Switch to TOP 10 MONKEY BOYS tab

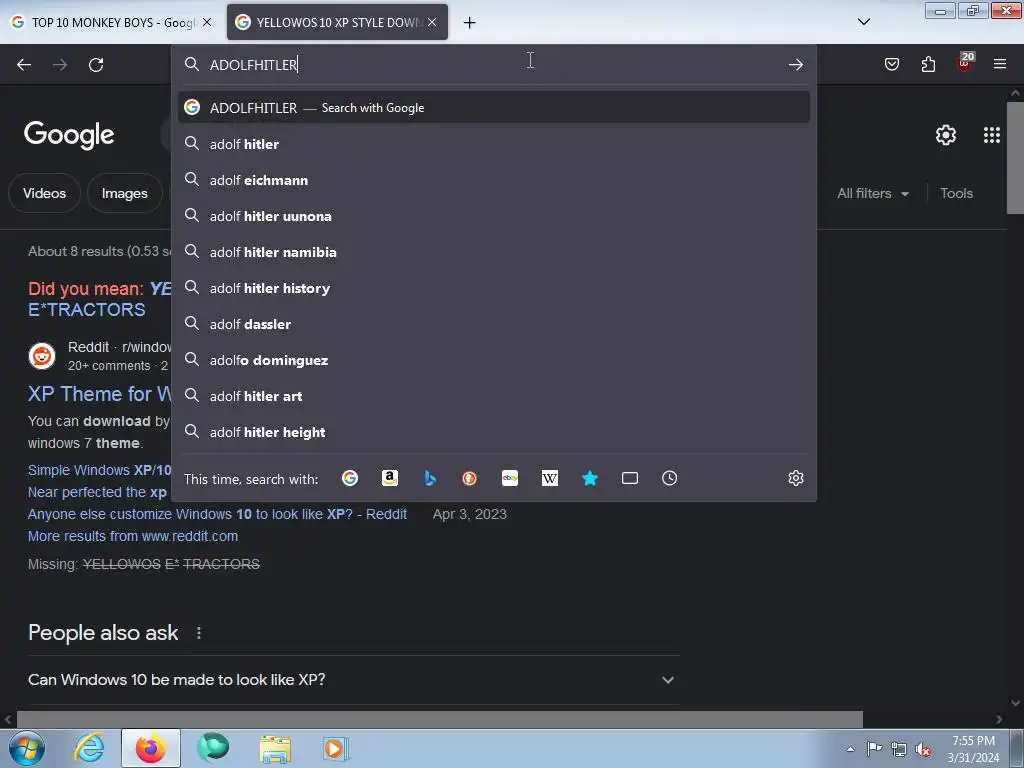click(111, 22)
